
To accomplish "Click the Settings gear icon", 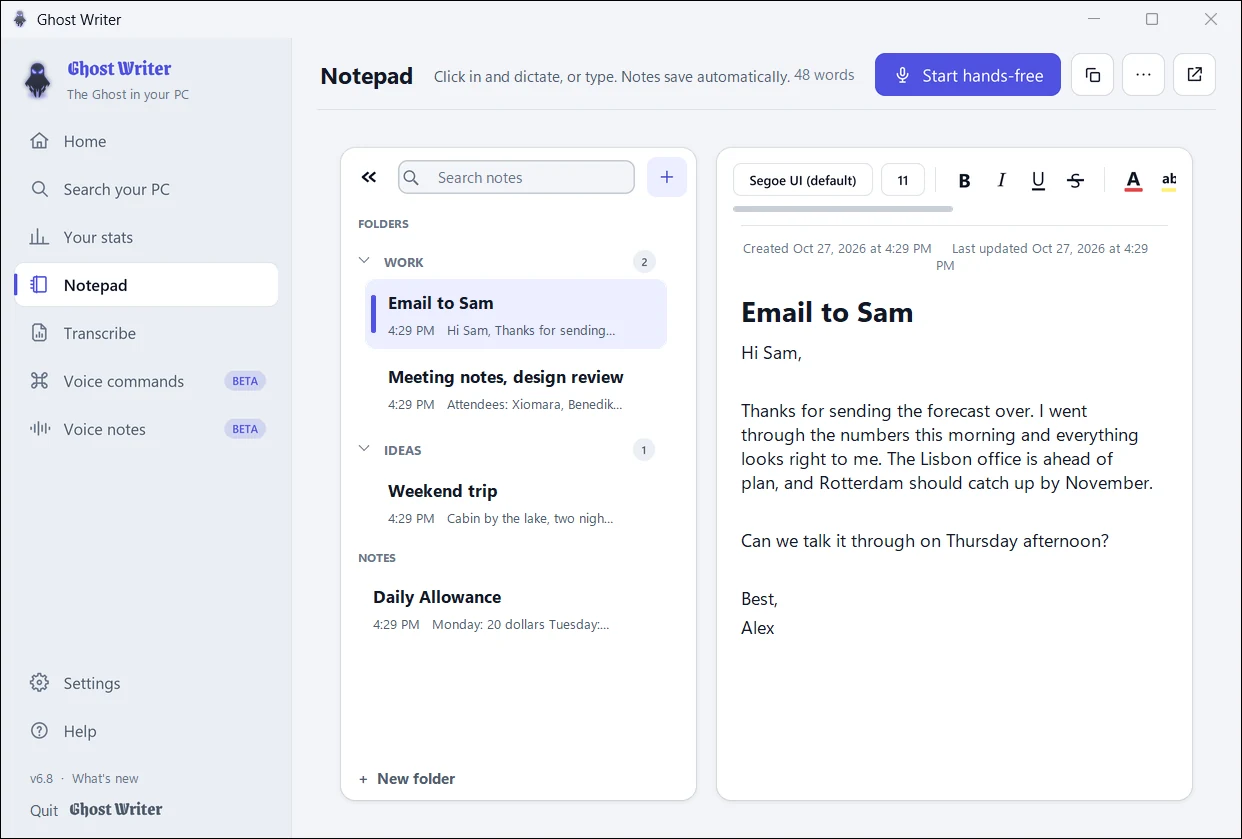I will tap(39, 683).
